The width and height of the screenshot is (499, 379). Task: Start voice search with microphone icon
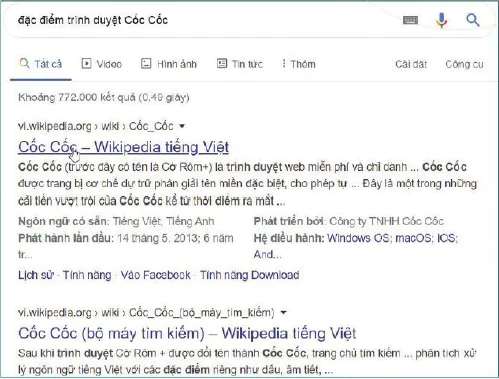[441, 20]
